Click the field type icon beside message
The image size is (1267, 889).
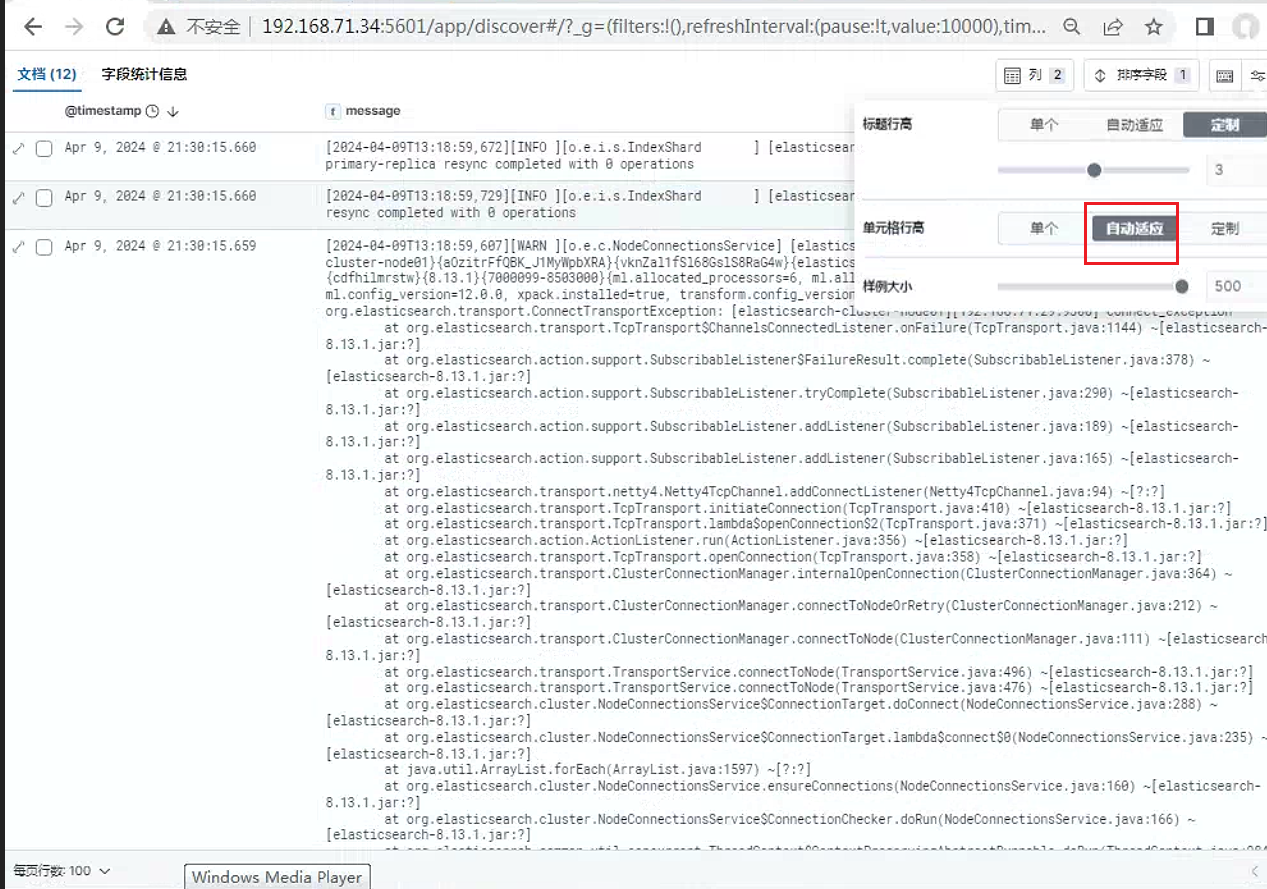click(x=333, y=111)
